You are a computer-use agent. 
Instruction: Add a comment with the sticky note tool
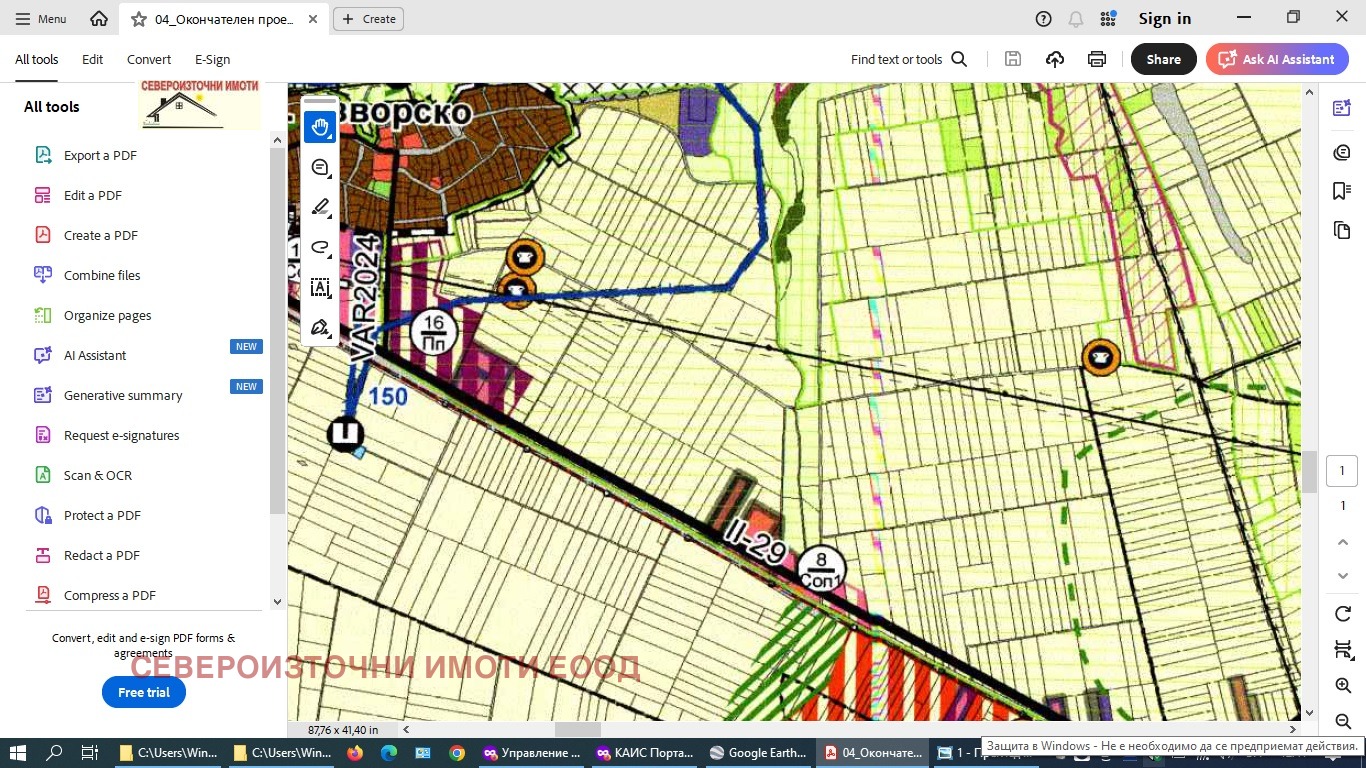coord(320,168)
